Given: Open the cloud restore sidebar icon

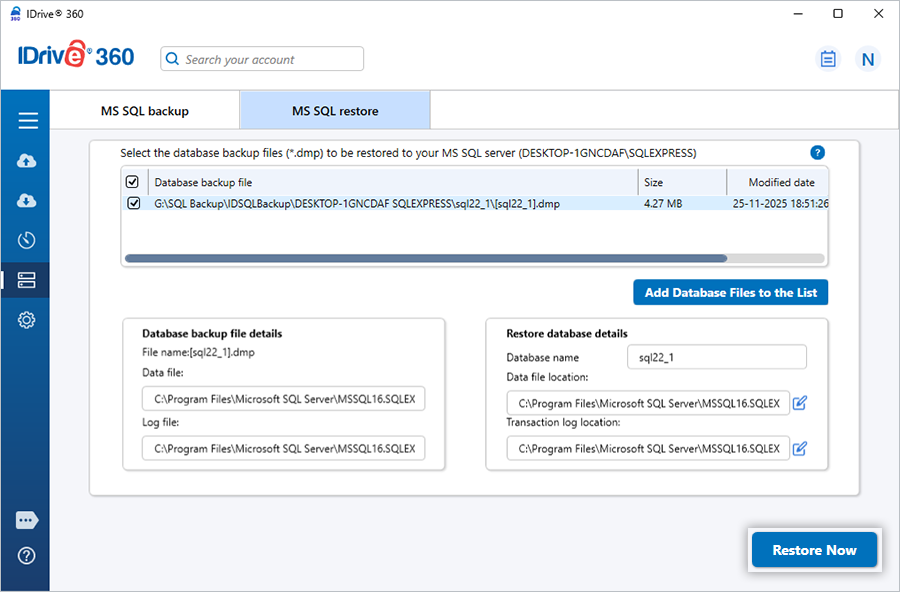Looking at the screenshot, I should coord(27,201).
